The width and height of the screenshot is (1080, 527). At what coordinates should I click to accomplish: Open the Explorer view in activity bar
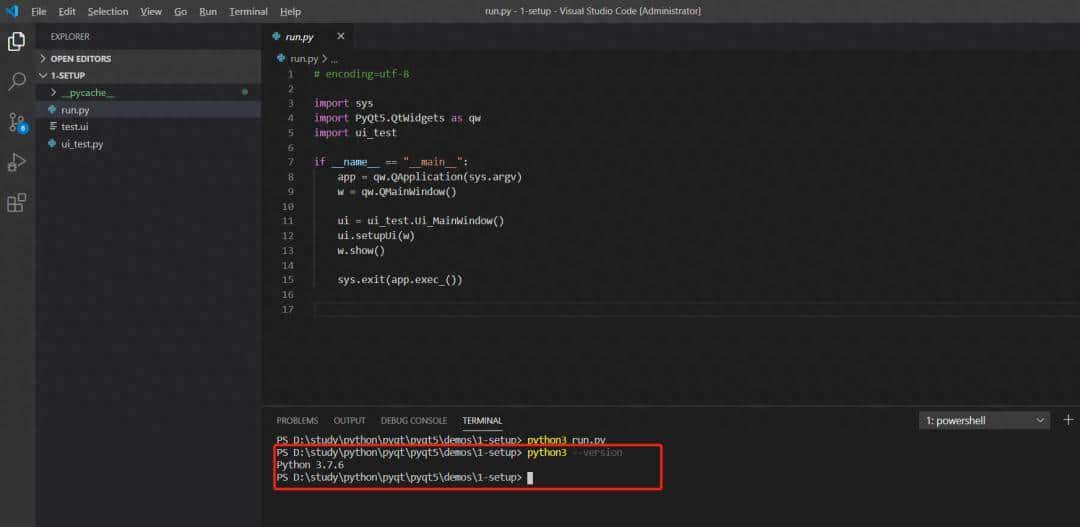click(16, 41)
